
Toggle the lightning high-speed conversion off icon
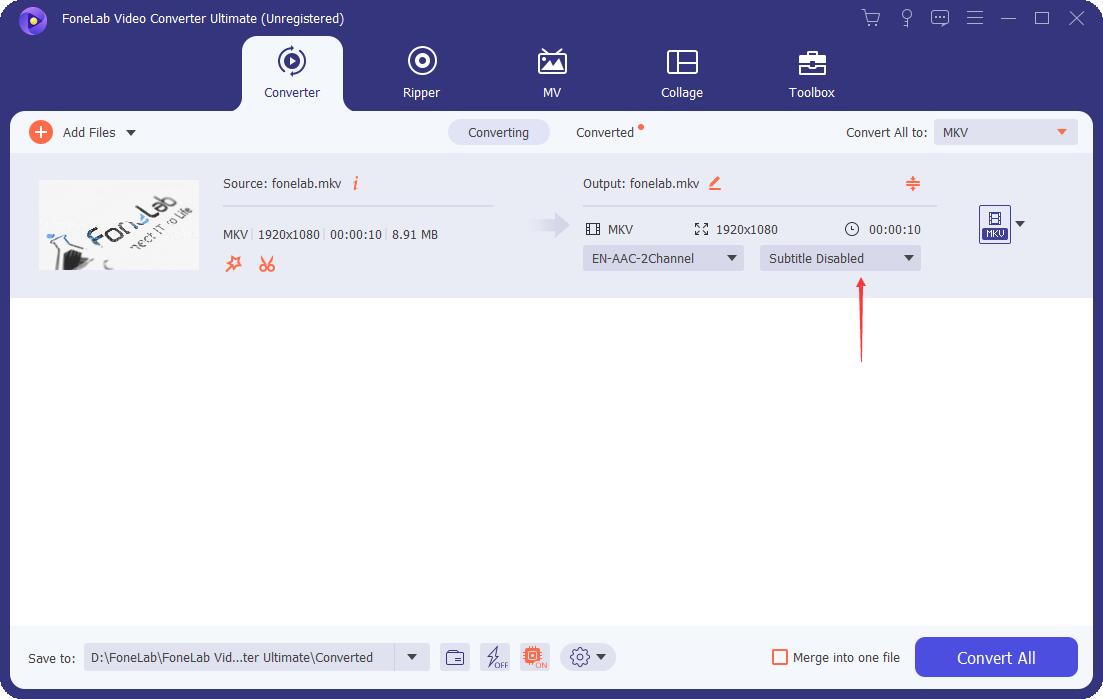495,658
